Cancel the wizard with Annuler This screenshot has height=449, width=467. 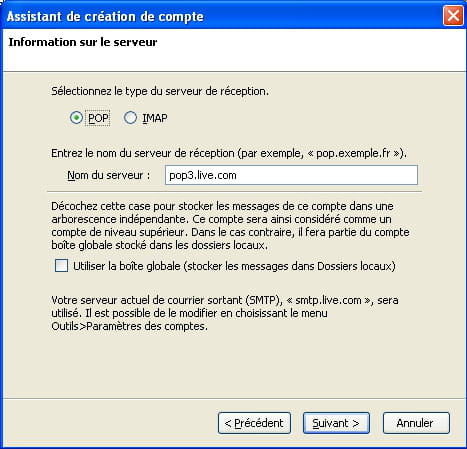[x=416, y=423]
